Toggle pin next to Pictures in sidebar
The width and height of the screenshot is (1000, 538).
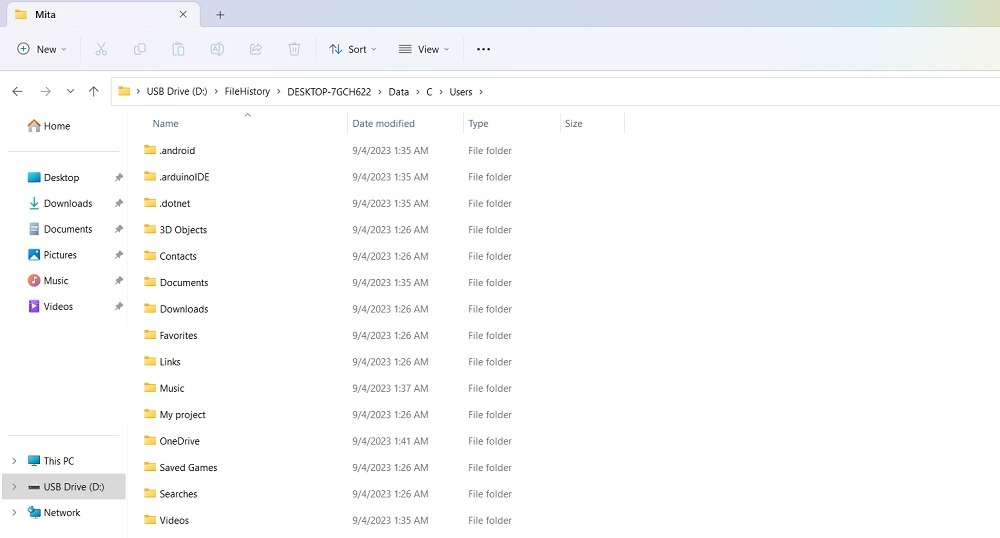[x=118, y=255]
